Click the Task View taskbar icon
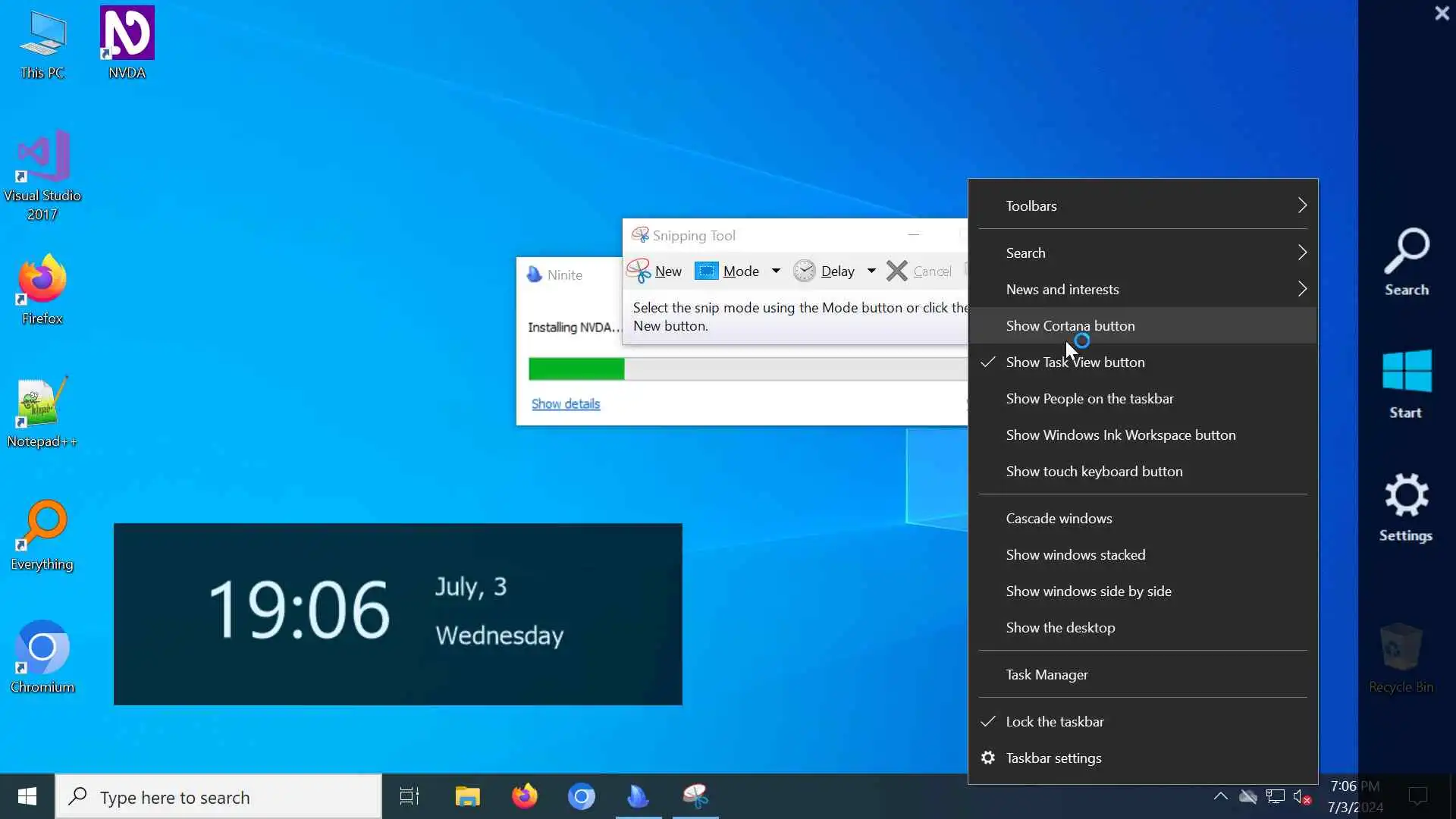The height and width of the screenshot is (819, 1456). pos(409,796)
